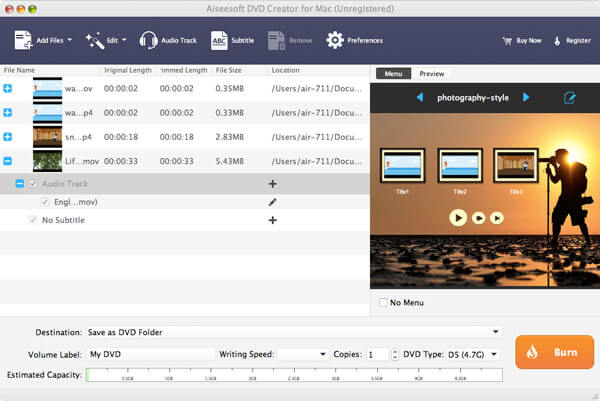This screenshot has height=401, width=600.
Task: Click the Location column header
Action: click(x=285, y=70)
